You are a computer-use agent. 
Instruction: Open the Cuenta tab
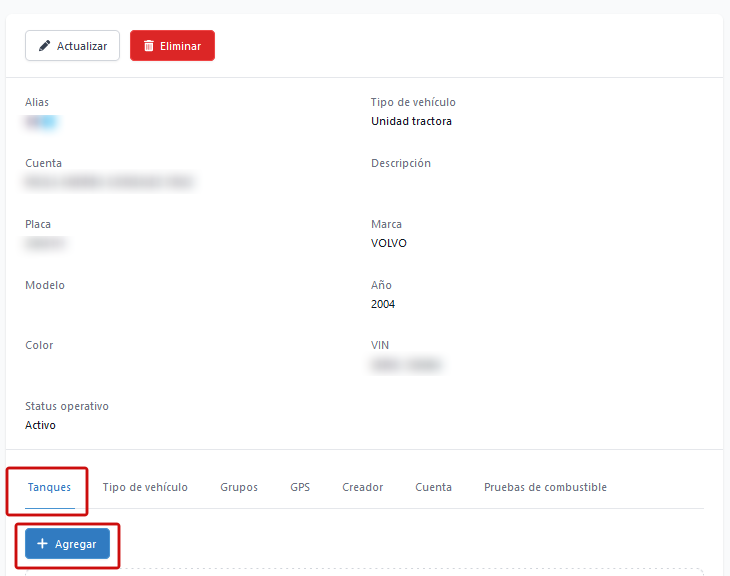click(x=433, y=487)
